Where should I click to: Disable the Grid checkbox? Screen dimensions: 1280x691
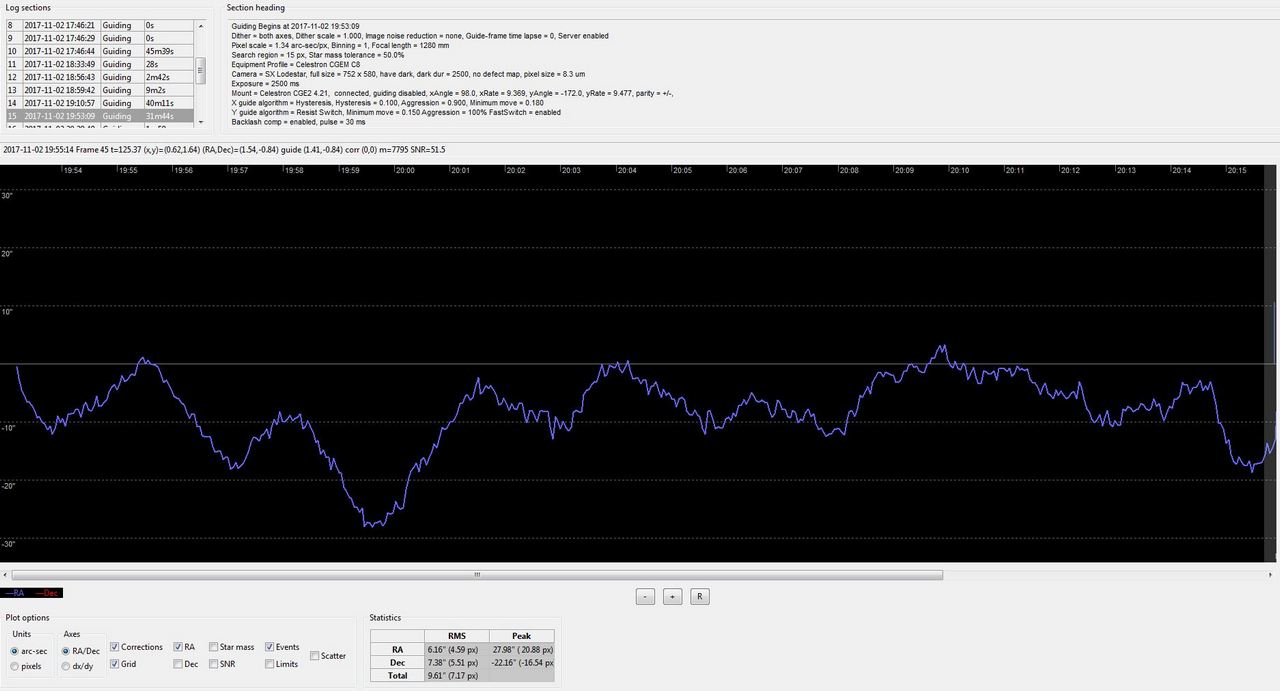tap(115, 664)
